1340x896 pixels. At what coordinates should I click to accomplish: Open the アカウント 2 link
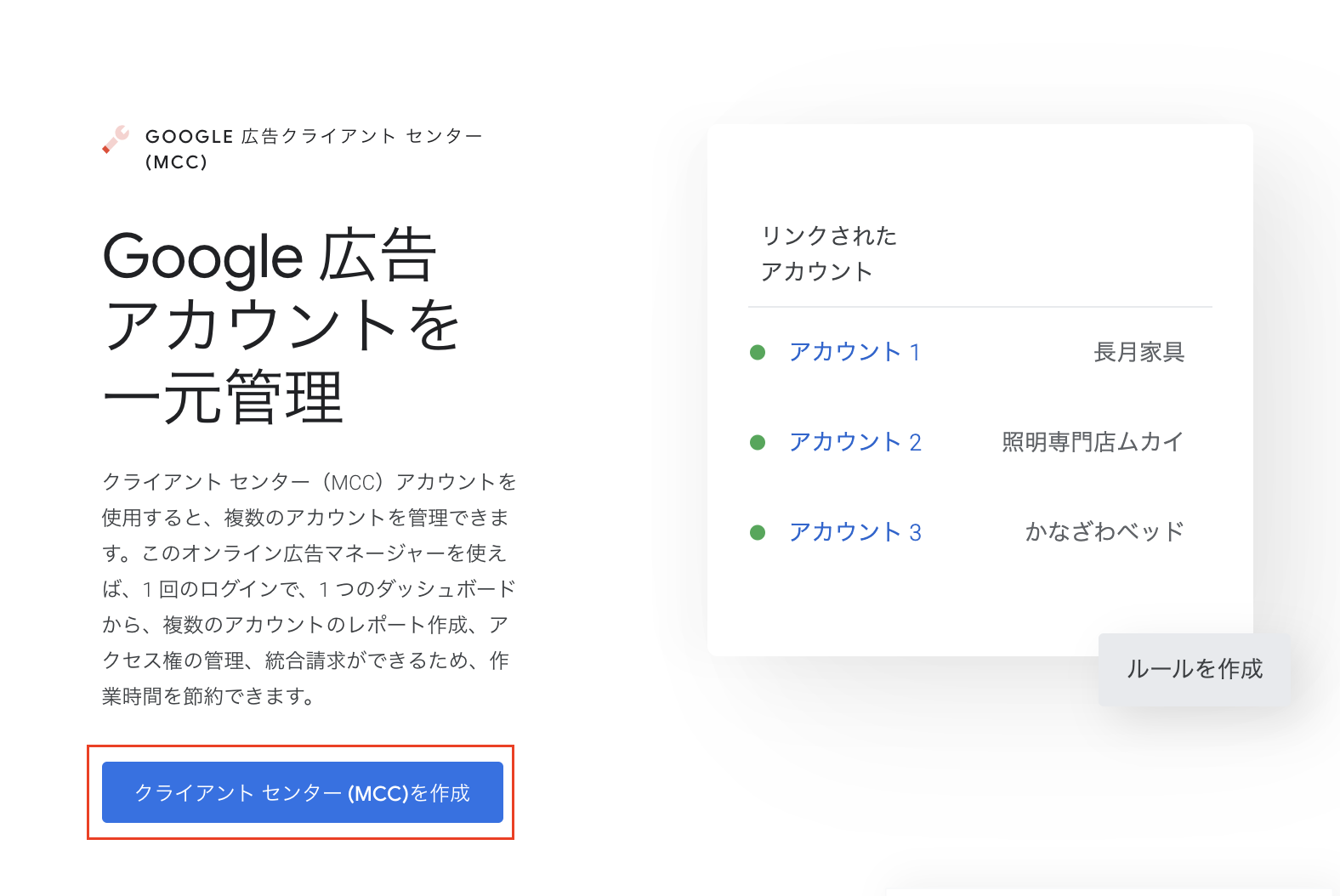point(855,442)
